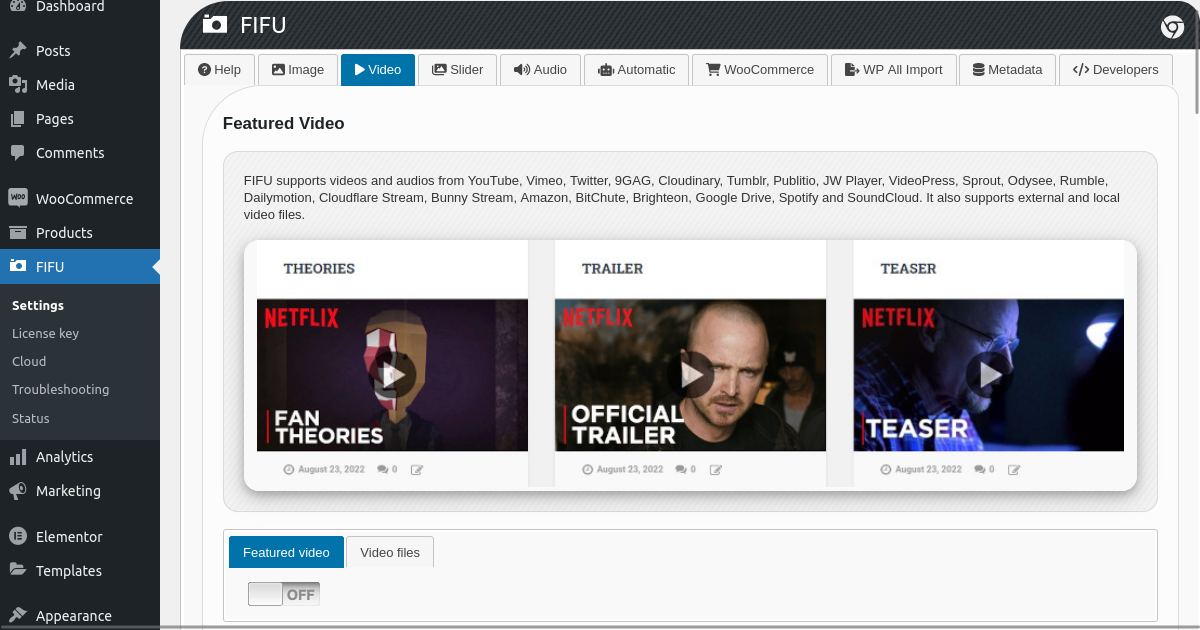Click the Templates folder icon

17,570
